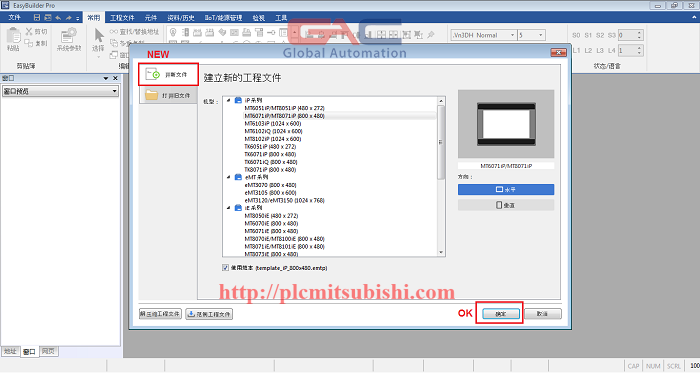Click the Copy (复制) icon
This screenshot has height=373, width=700.
[x=29, y=43]
